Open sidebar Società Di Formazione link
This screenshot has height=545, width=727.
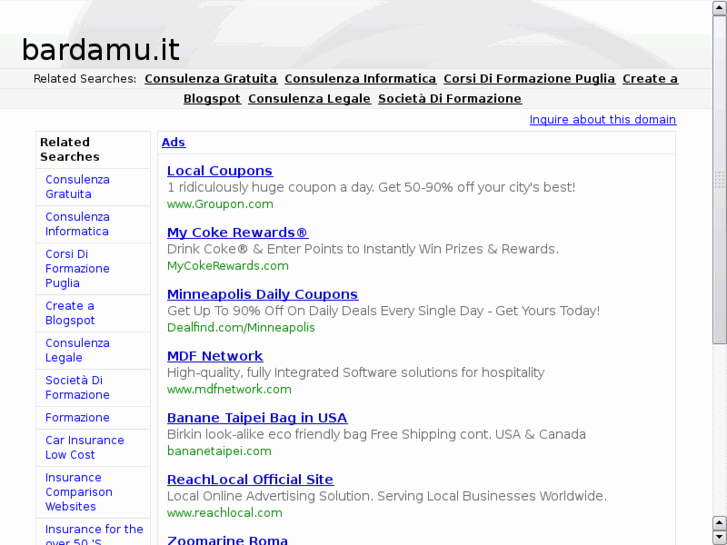[x=77, y=387]
